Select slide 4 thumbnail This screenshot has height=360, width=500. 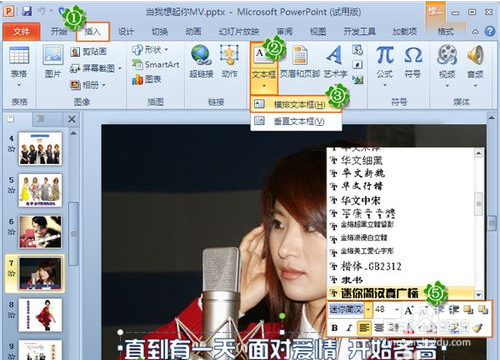[40, 149]
